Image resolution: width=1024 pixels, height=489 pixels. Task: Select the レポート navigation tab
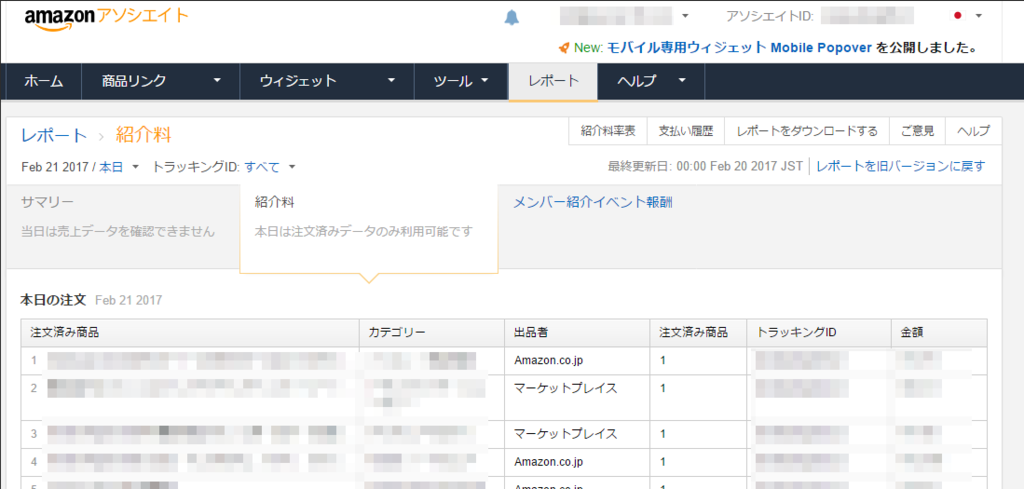click(x=553, y=82)
